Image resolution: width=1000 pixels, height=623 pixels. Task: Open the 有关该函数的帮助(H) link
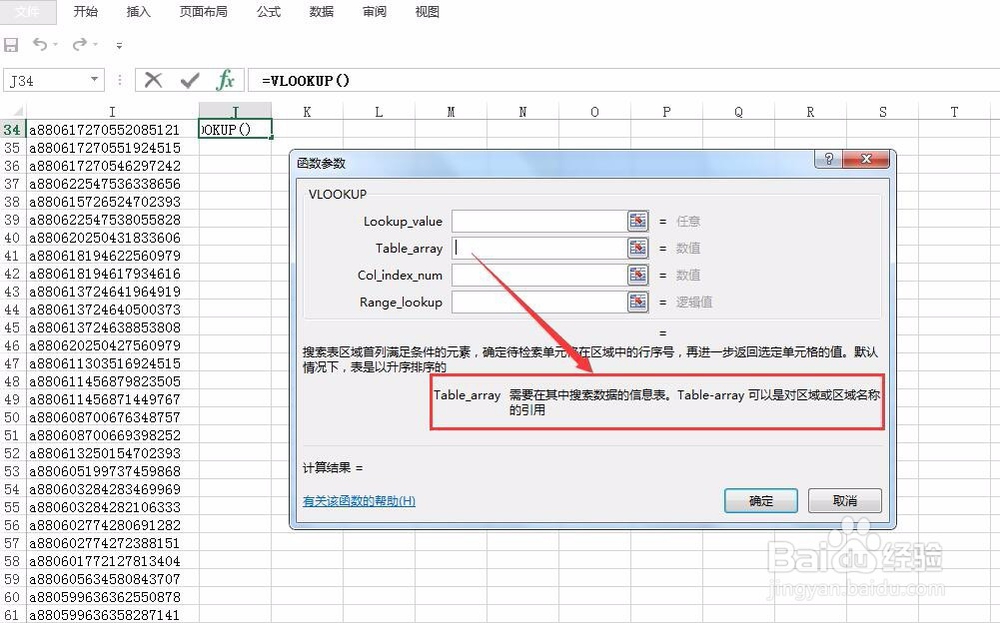click(358, 500)
